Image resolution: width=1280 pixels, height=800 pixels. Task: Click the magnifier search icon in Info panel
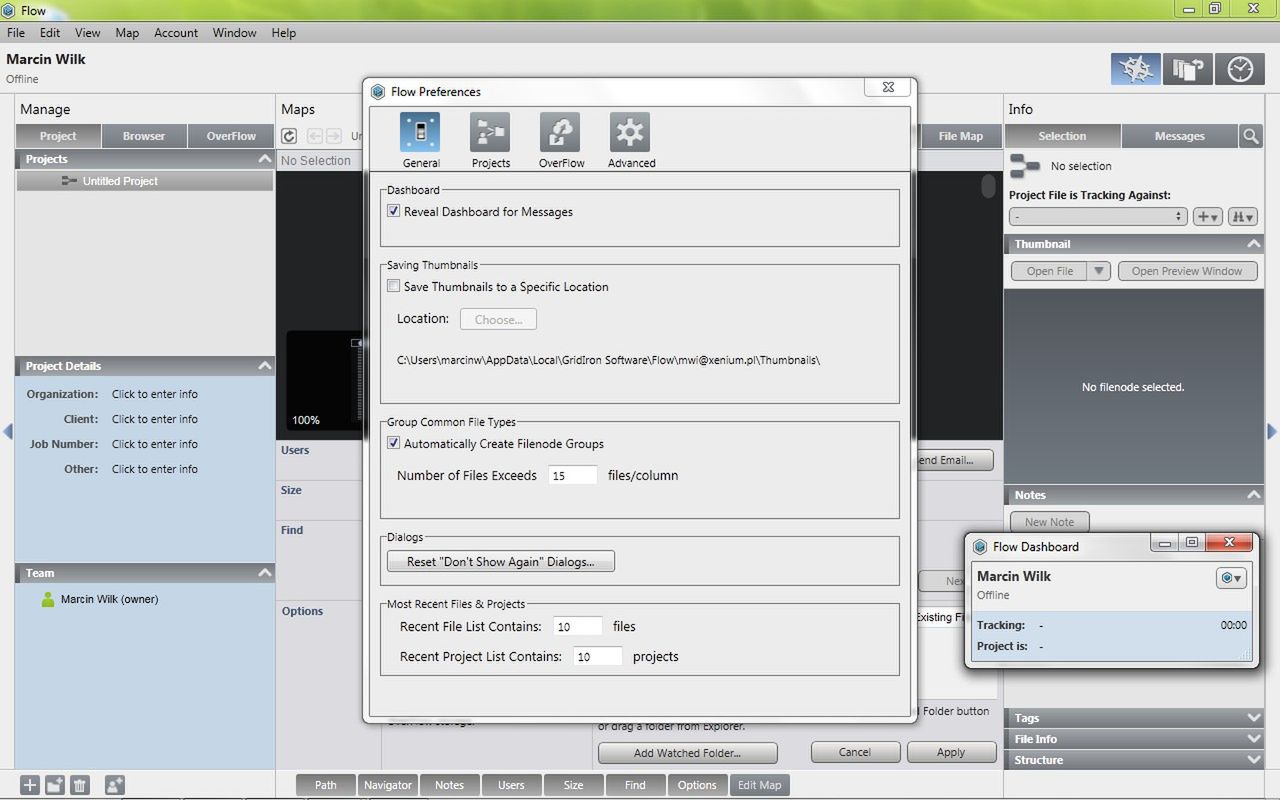[x=1251, y=136]
